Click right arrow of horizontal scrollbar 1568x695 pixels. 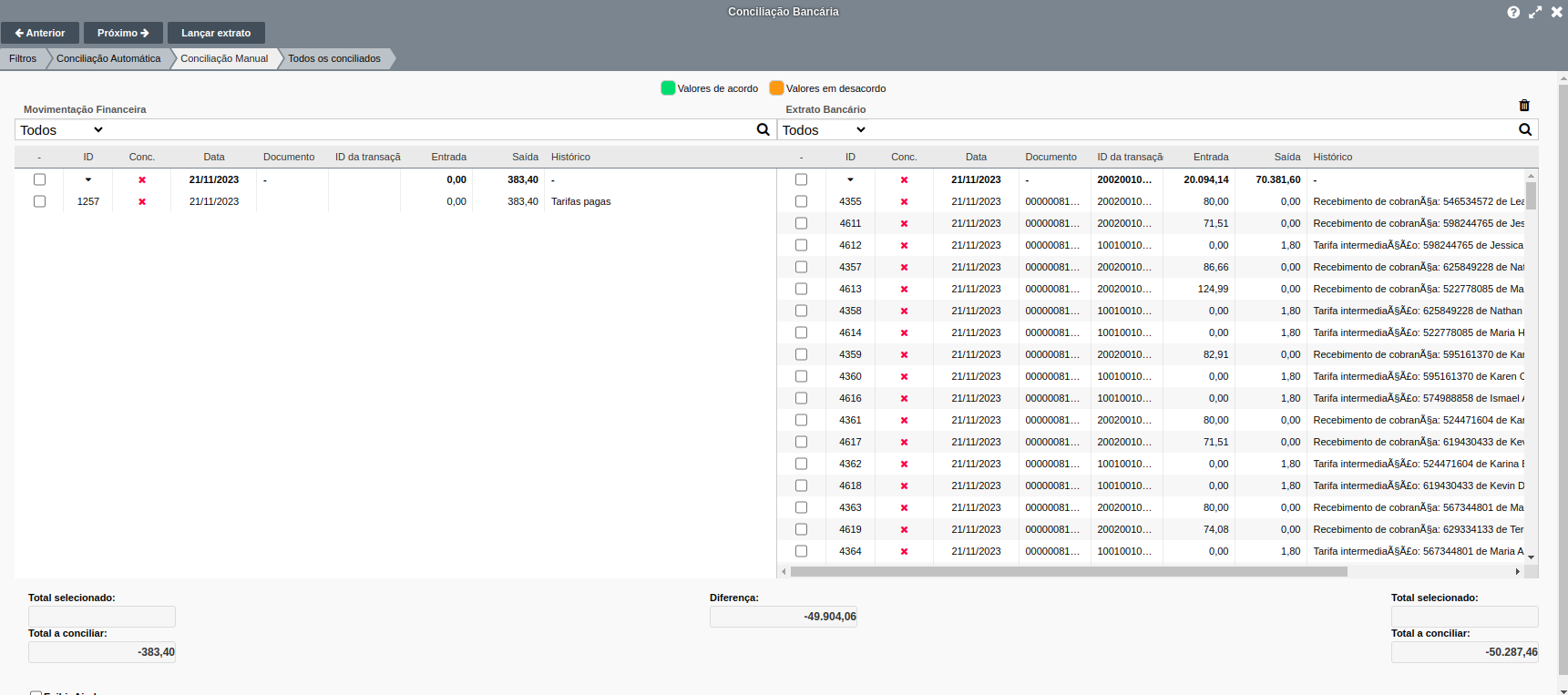coord(1517,571)
